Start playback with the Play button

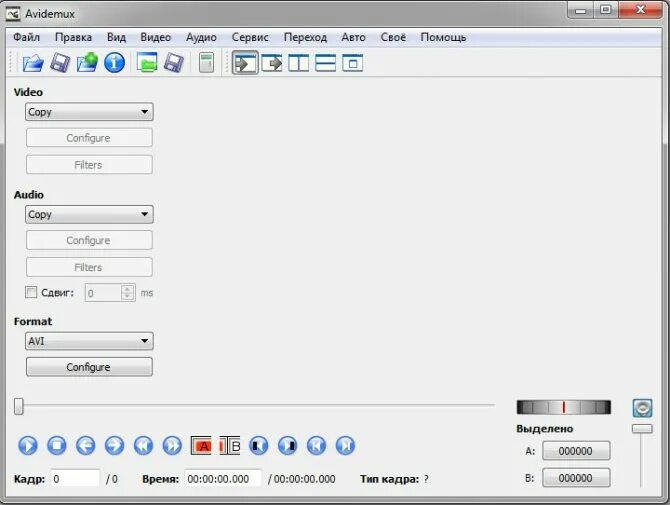pos(28,446)
